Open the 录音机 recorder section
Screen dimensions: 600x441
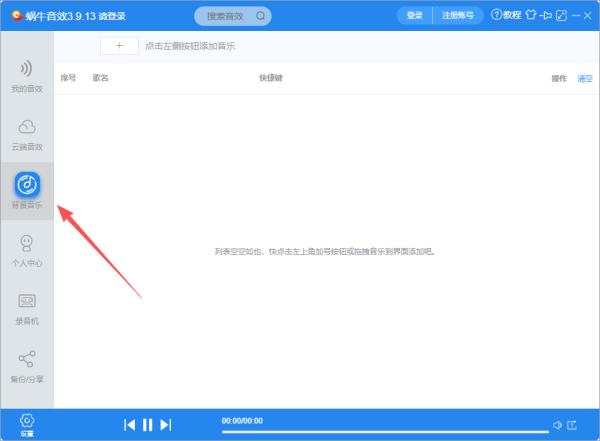pyautogui.click(x=27, y=309)
